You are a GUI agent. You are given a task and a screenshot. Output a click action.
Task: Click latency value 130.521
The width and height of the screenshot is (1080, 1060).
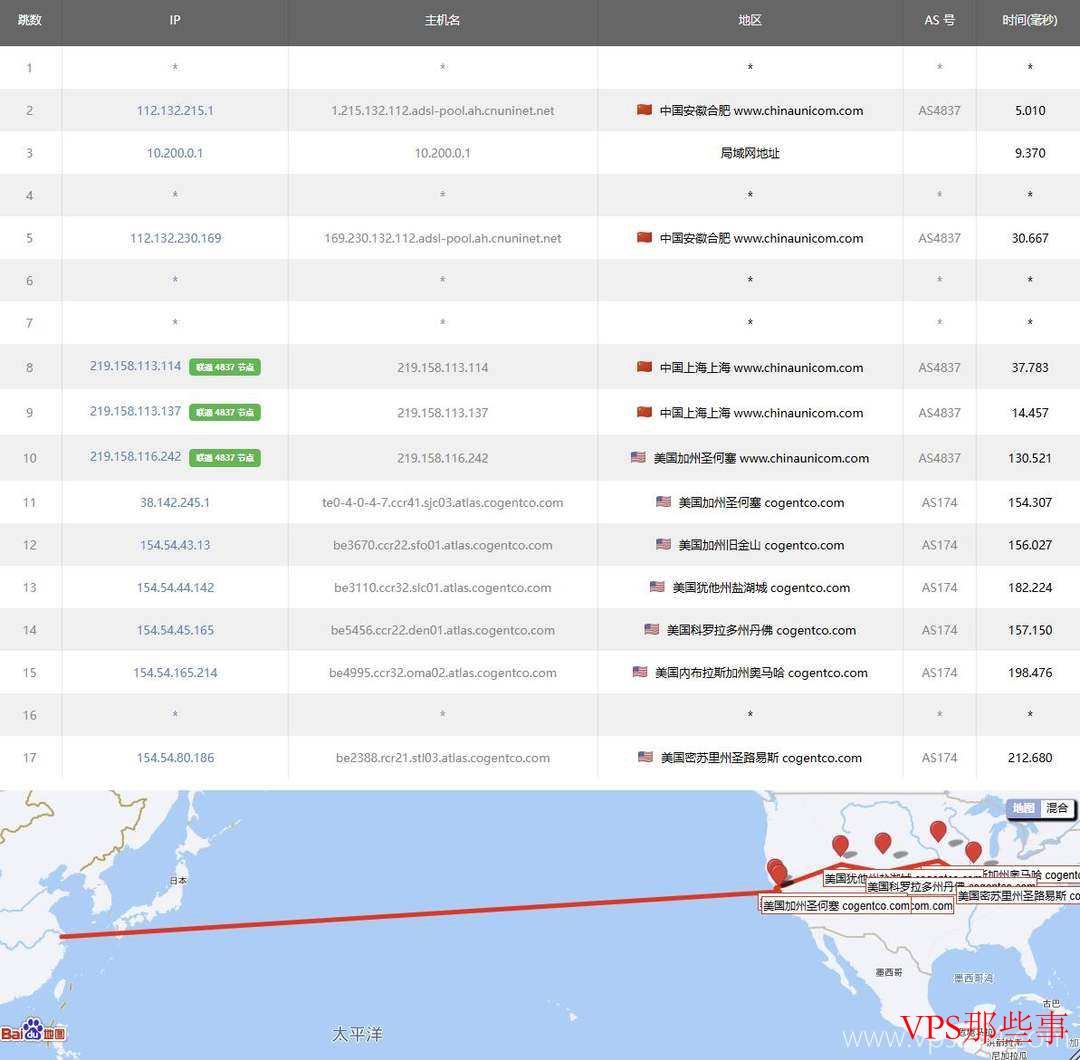pos(1030,458)
